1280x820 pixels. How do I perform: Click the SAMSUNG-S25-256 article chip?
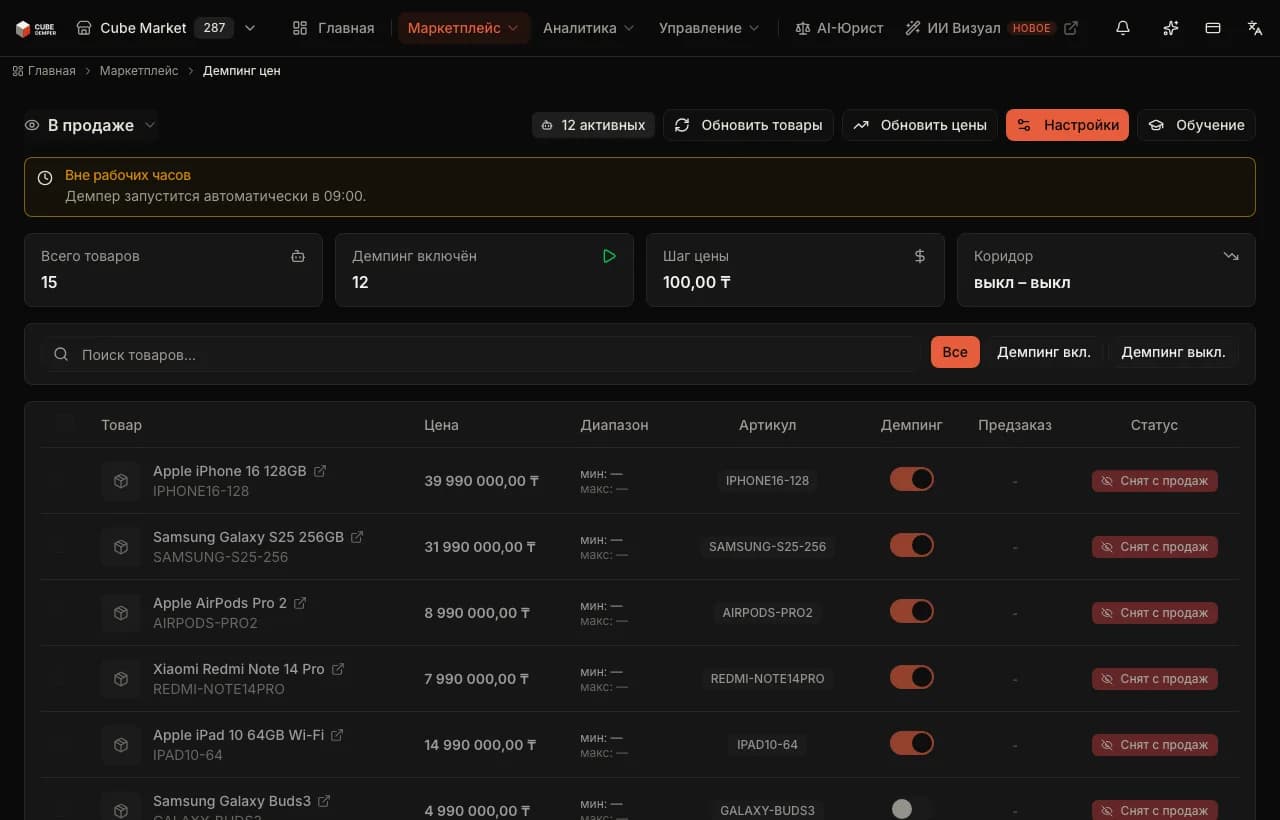point(767,547)
